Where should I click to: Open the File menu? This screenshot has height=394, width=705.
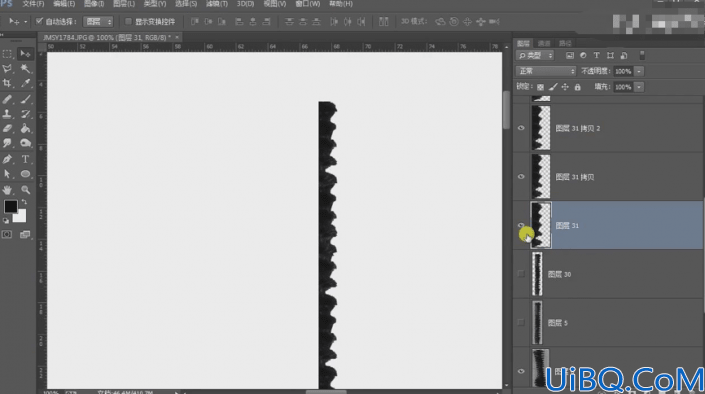pos(33,4)
